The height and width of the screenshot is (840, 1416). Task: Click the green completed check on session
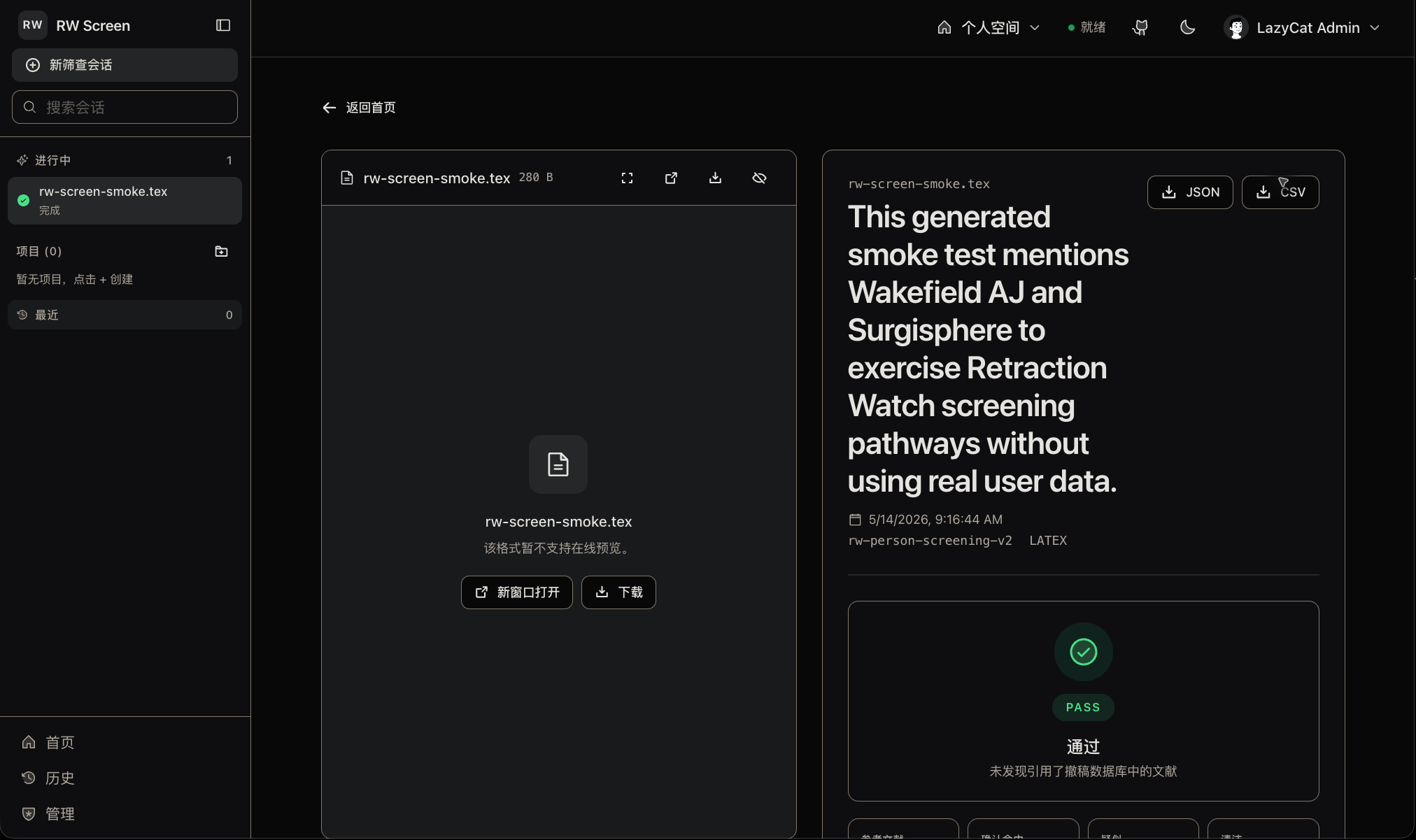point(23,200)
